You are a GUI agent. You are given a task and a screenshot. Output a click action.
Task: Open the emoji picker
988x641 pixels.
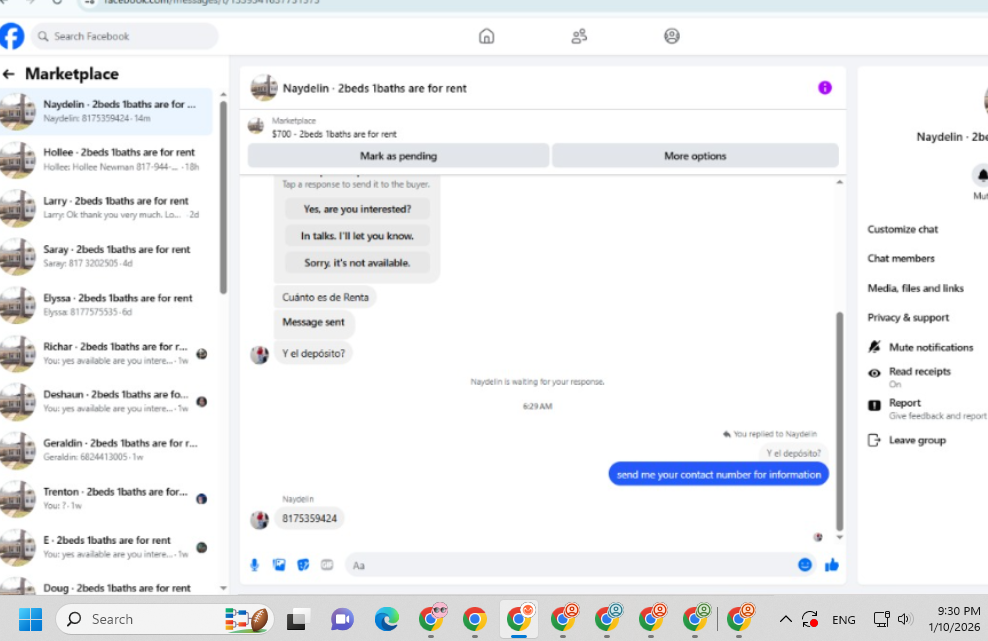coord(805,565)
